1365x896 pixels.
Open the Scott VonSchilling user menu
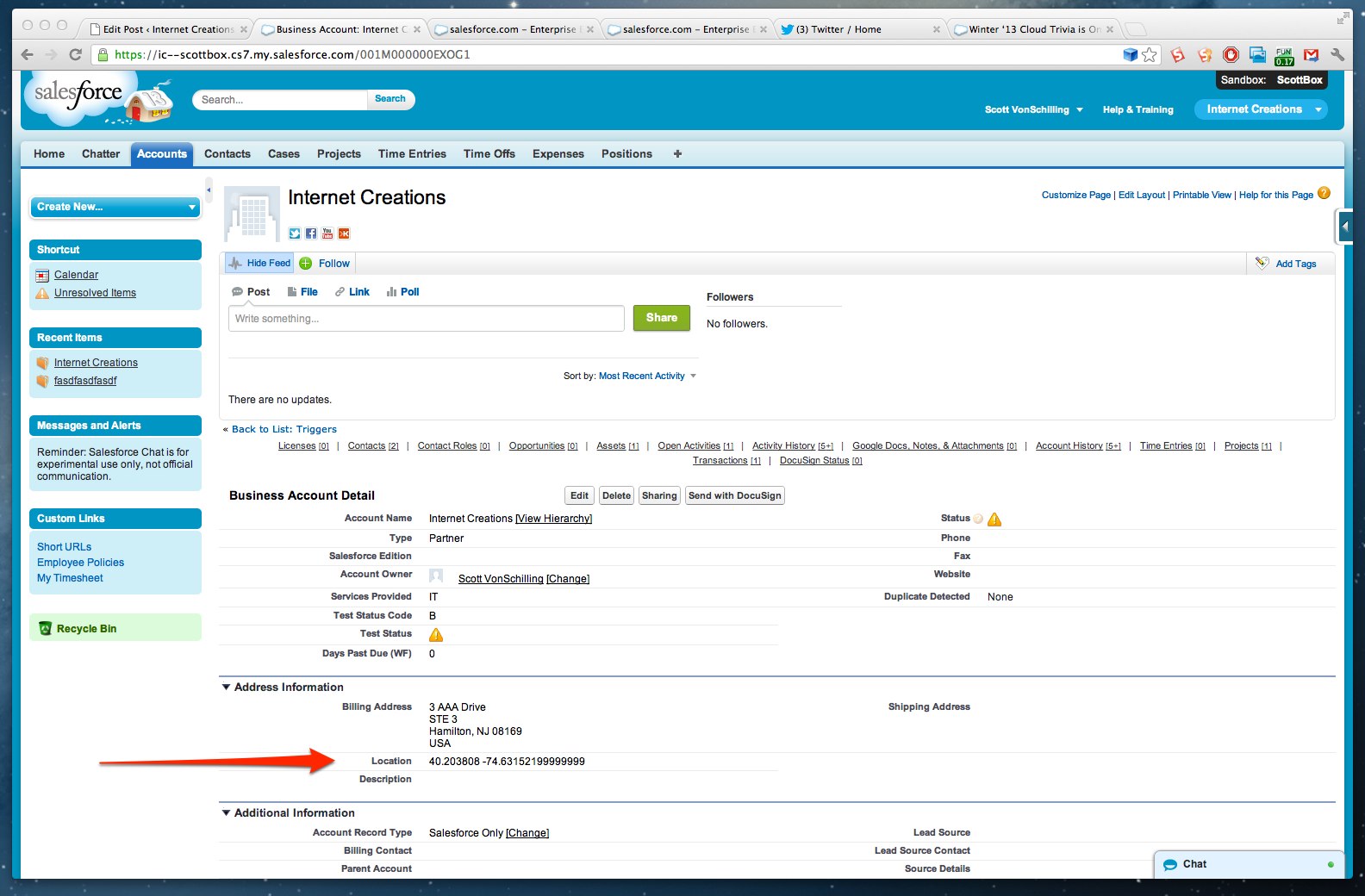1034,109
